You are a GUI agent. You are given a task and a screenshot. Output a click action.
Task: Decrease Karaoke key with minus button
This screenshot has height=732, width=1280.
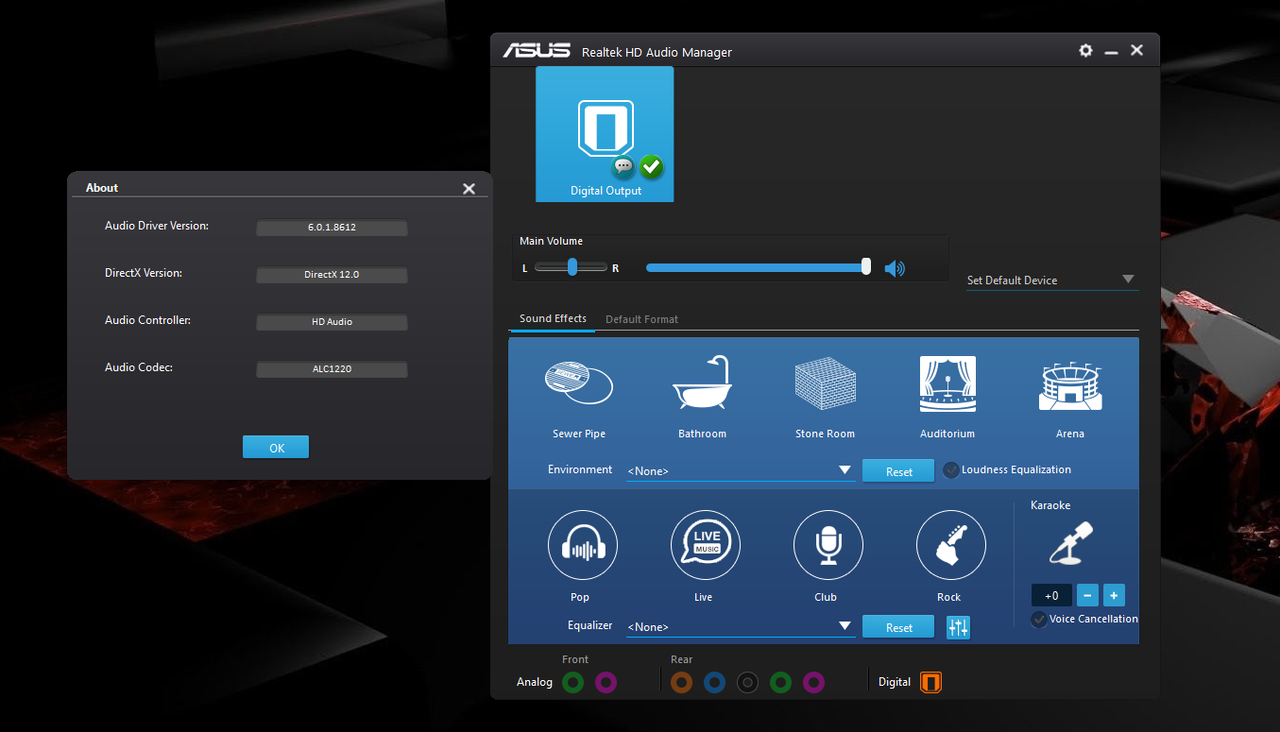click(1087, 595)
